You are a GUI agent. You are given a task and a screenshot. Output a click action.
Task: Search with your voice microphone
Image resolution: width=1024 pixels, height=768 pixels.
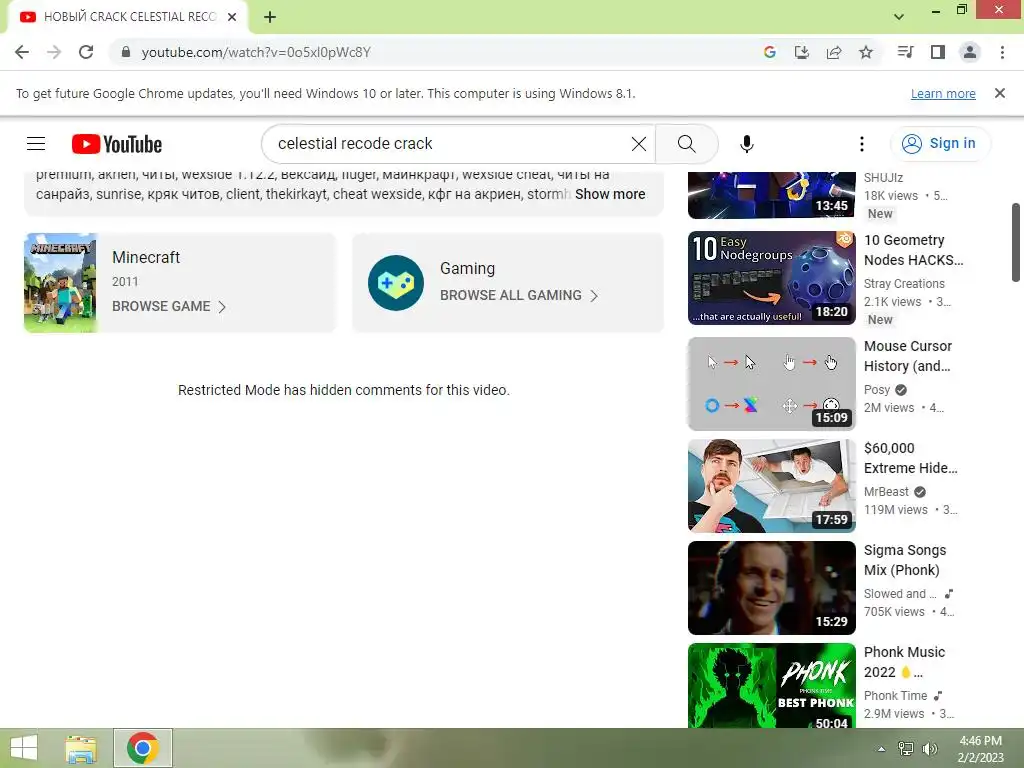click(746, 144)
